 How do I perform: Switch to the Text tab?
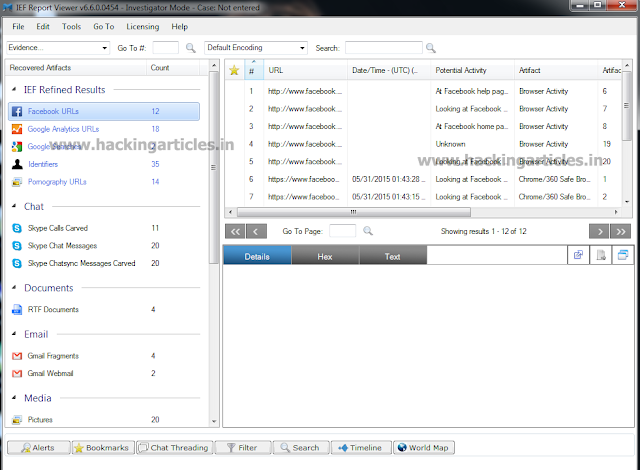pos(393,255)
